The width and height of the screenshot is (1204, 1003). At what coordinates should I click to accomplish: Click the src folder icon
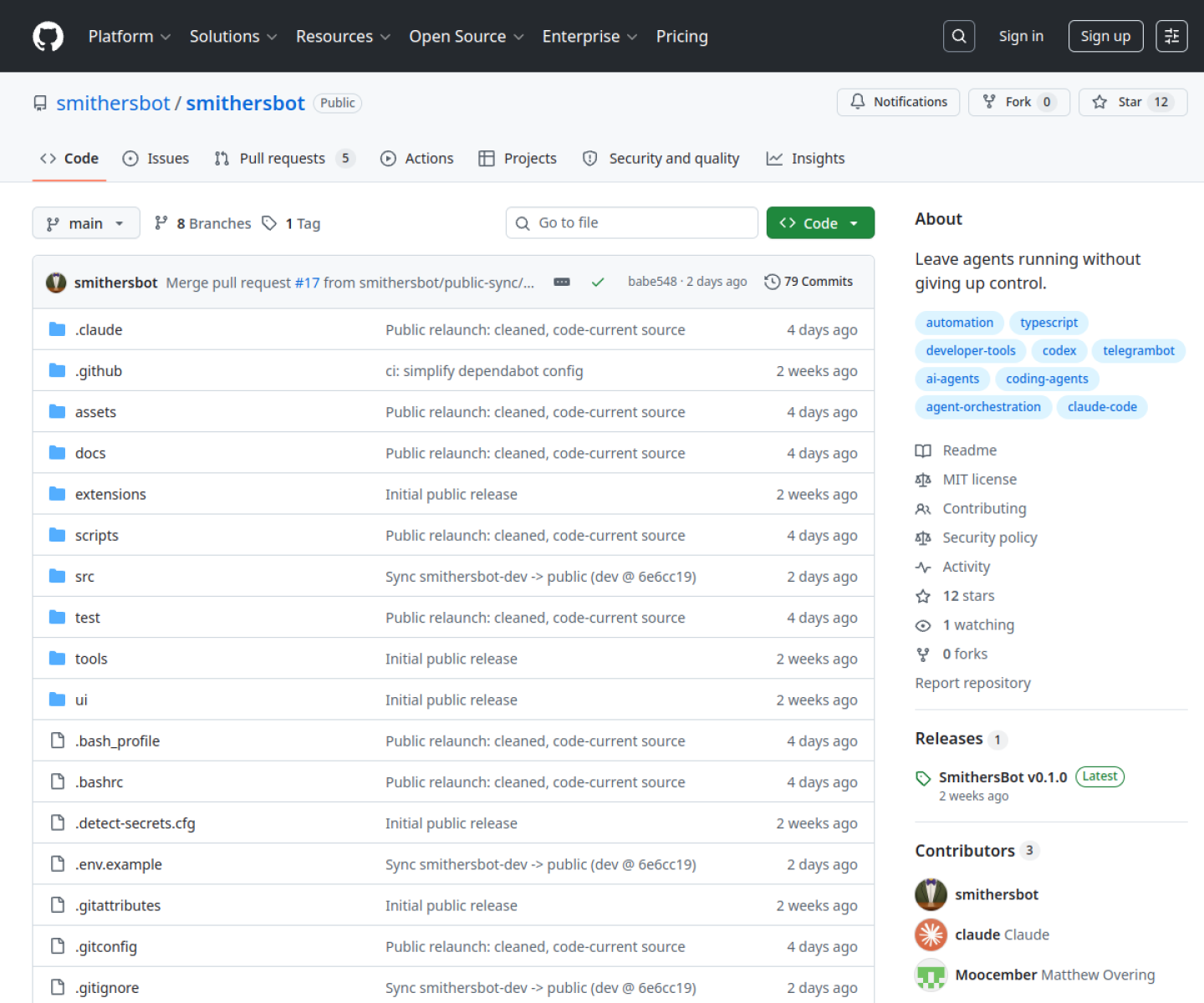coord(57,576)
